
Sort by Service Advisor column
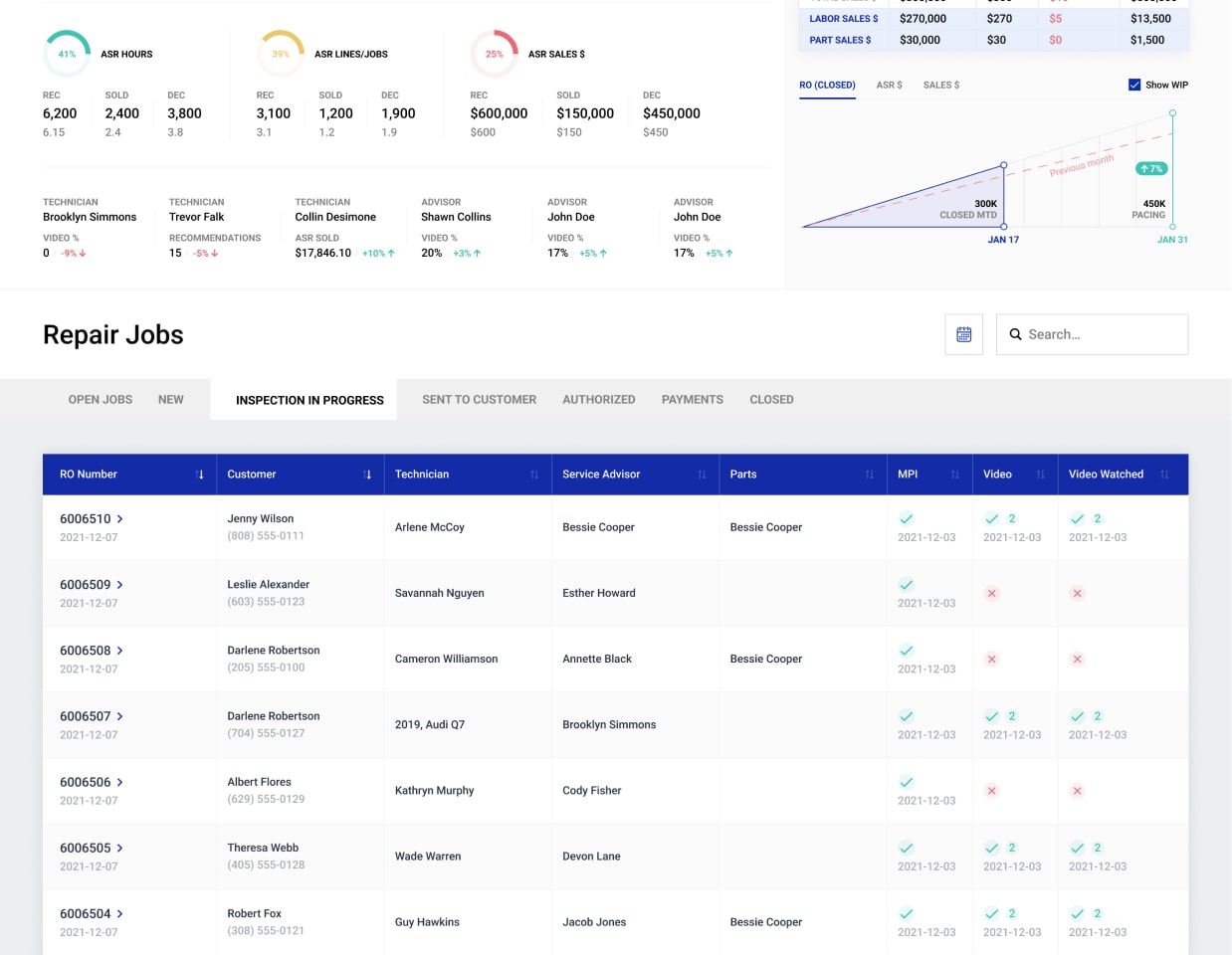coord(702,475)
